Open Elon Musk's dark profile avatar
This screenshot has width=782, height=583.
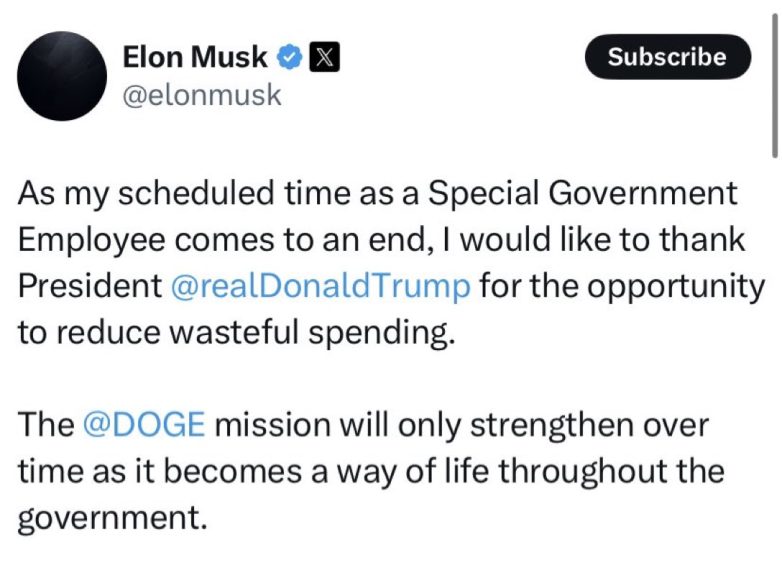pyautogui.click(x=62, y=76)
